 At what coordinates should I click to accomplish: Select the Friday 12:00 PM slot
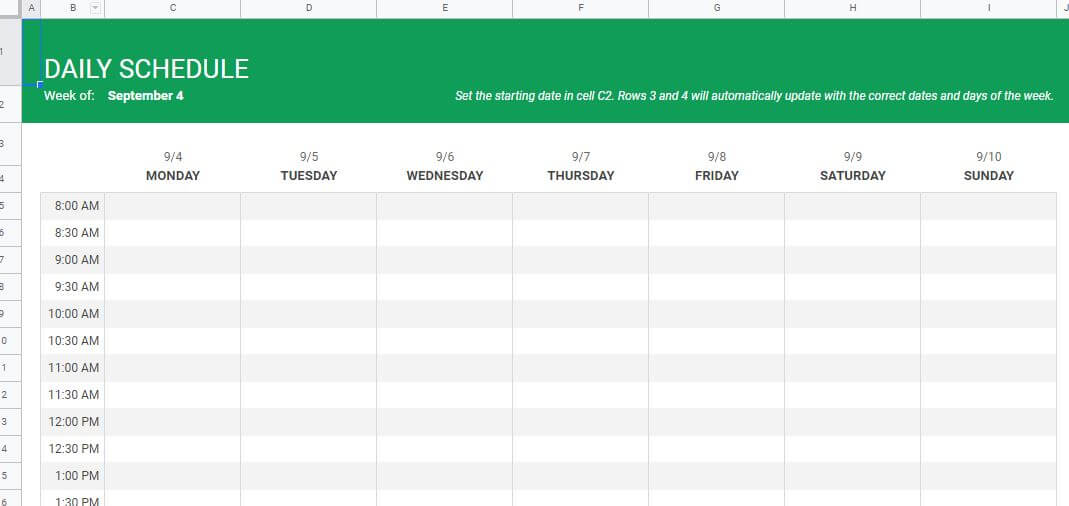coord(717,421)
